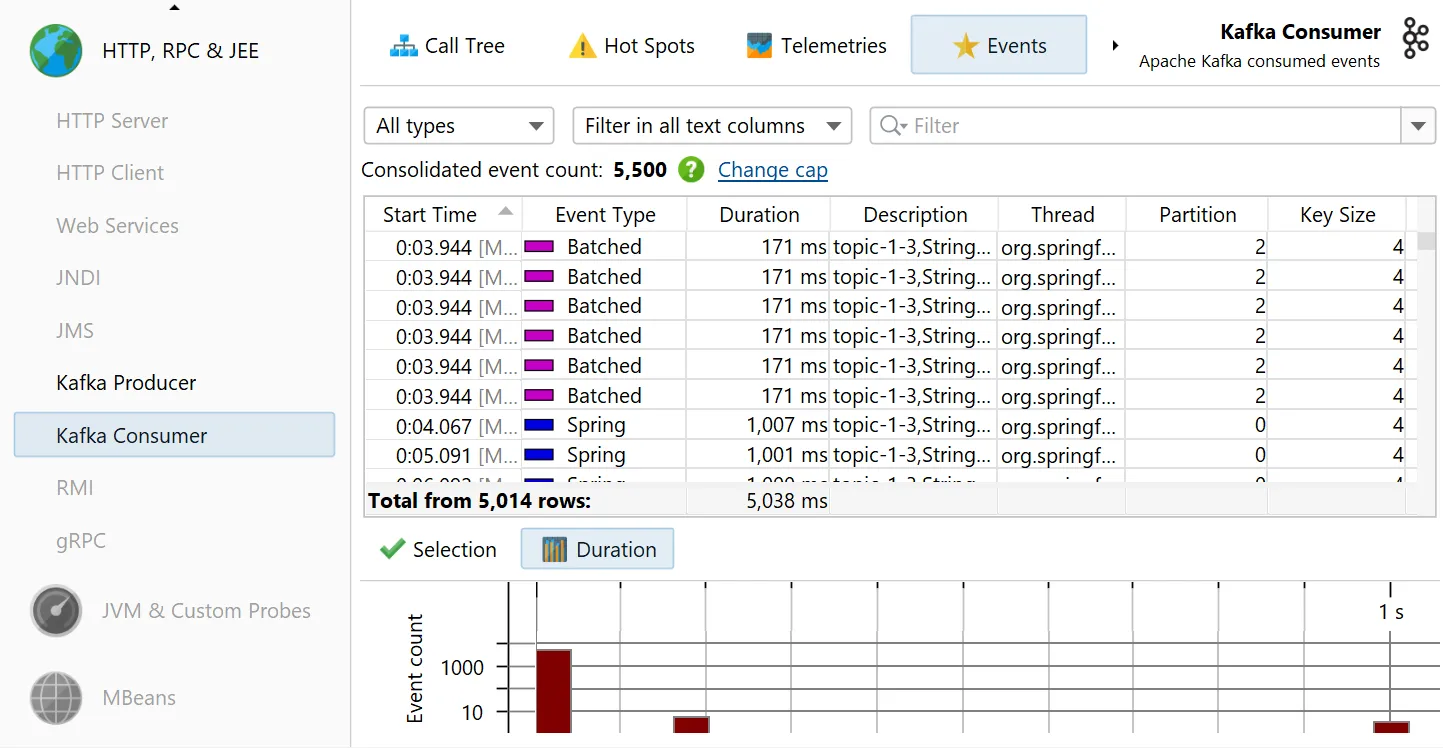The height and width of the screenshot is (748, 1443).
Task: Select the 1,001 ms duration cell
Action: coord(758,455)
